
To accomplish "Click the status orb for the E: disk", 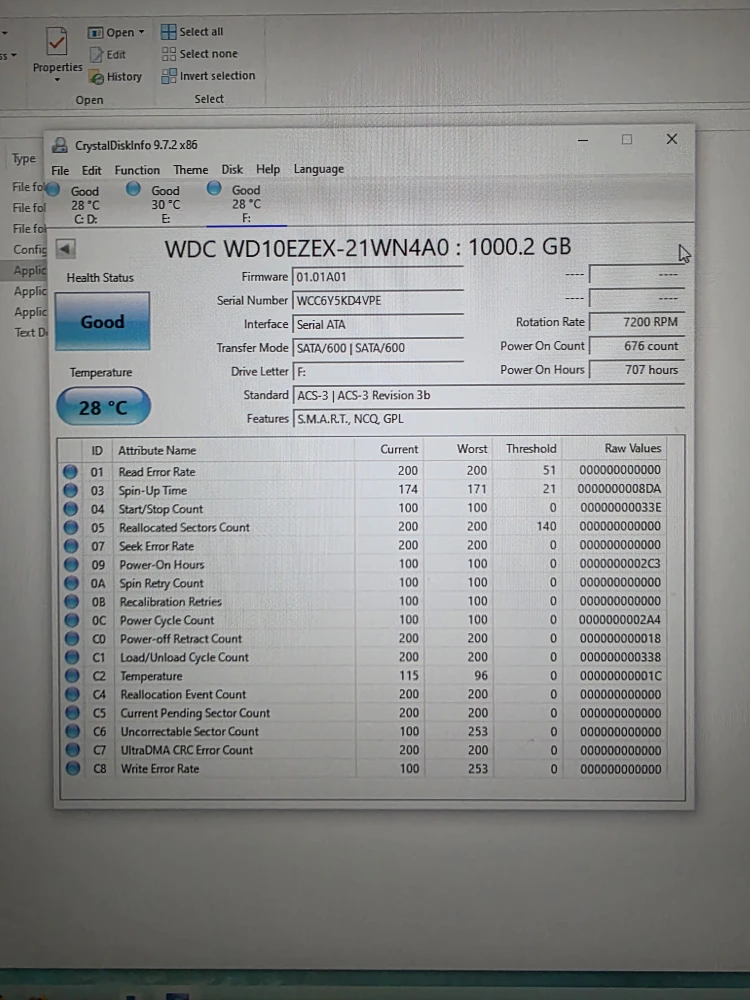I will (133, 189).
